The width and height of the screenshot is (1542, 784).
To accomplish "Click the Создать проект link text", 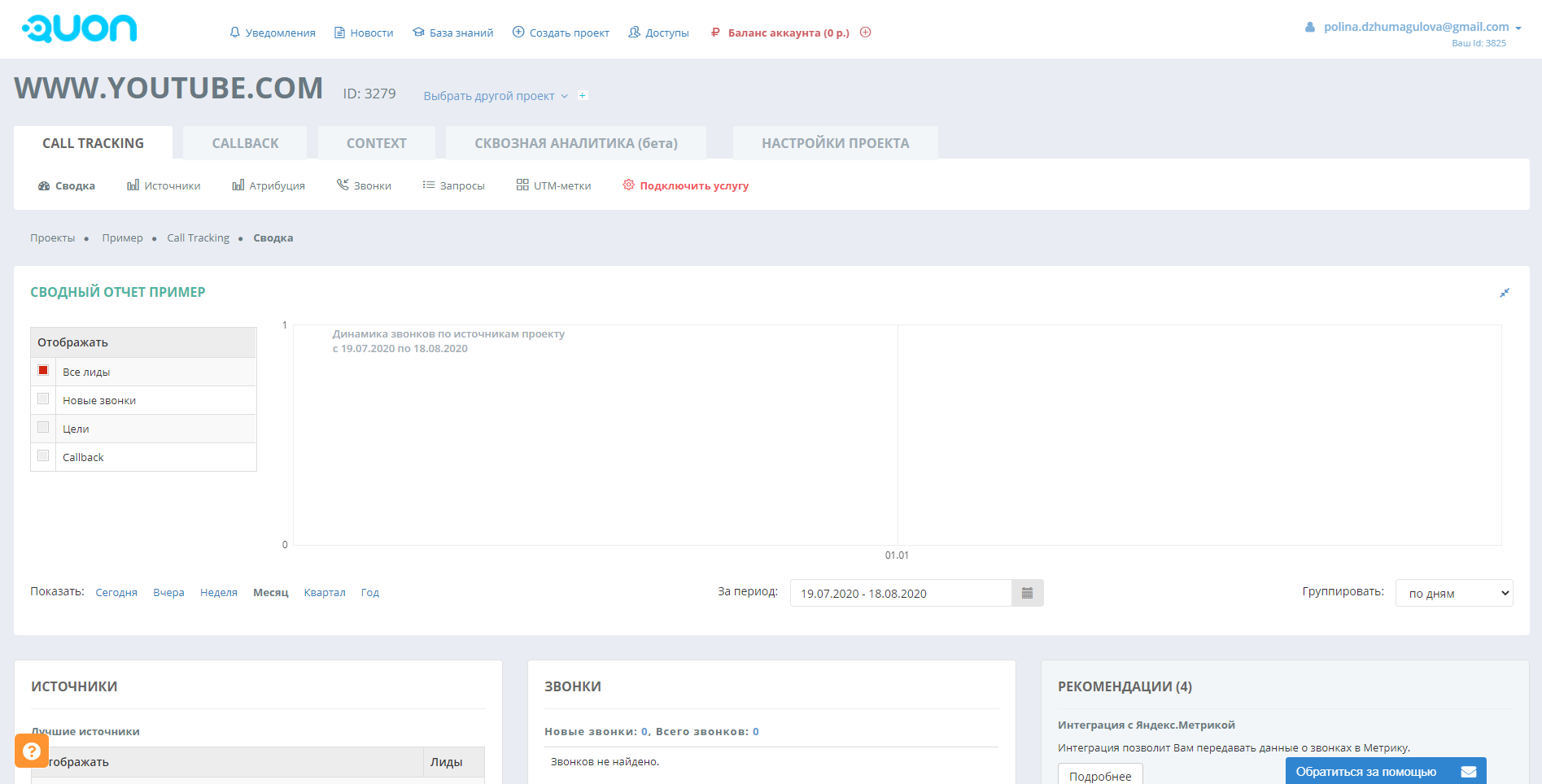I will [570, 33].
